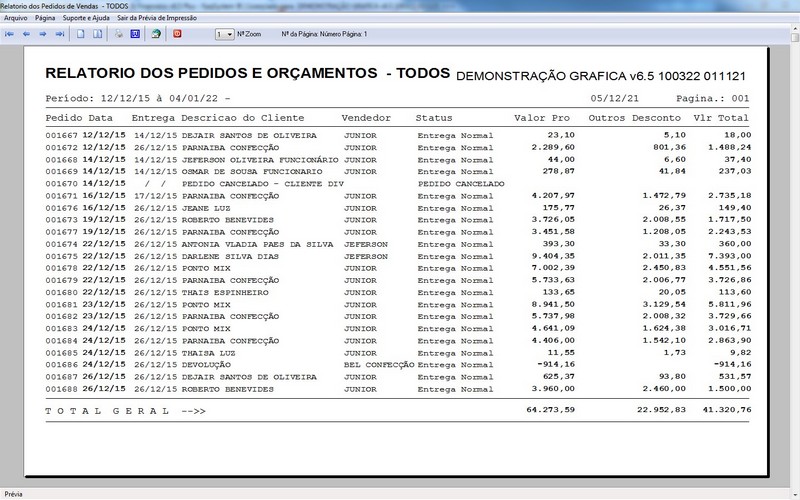Click order number 001672
Viewport: 800px width, 500px height.
click(61, 147)
